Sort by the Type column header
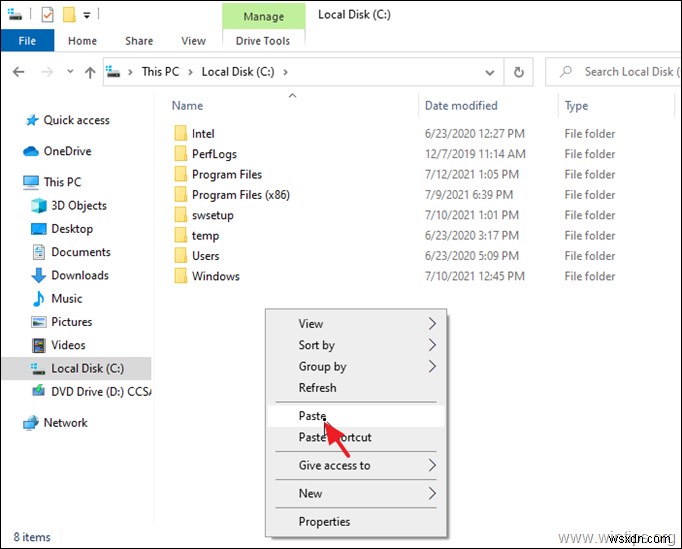Screen dimensions: 682x549 point(576,106)
